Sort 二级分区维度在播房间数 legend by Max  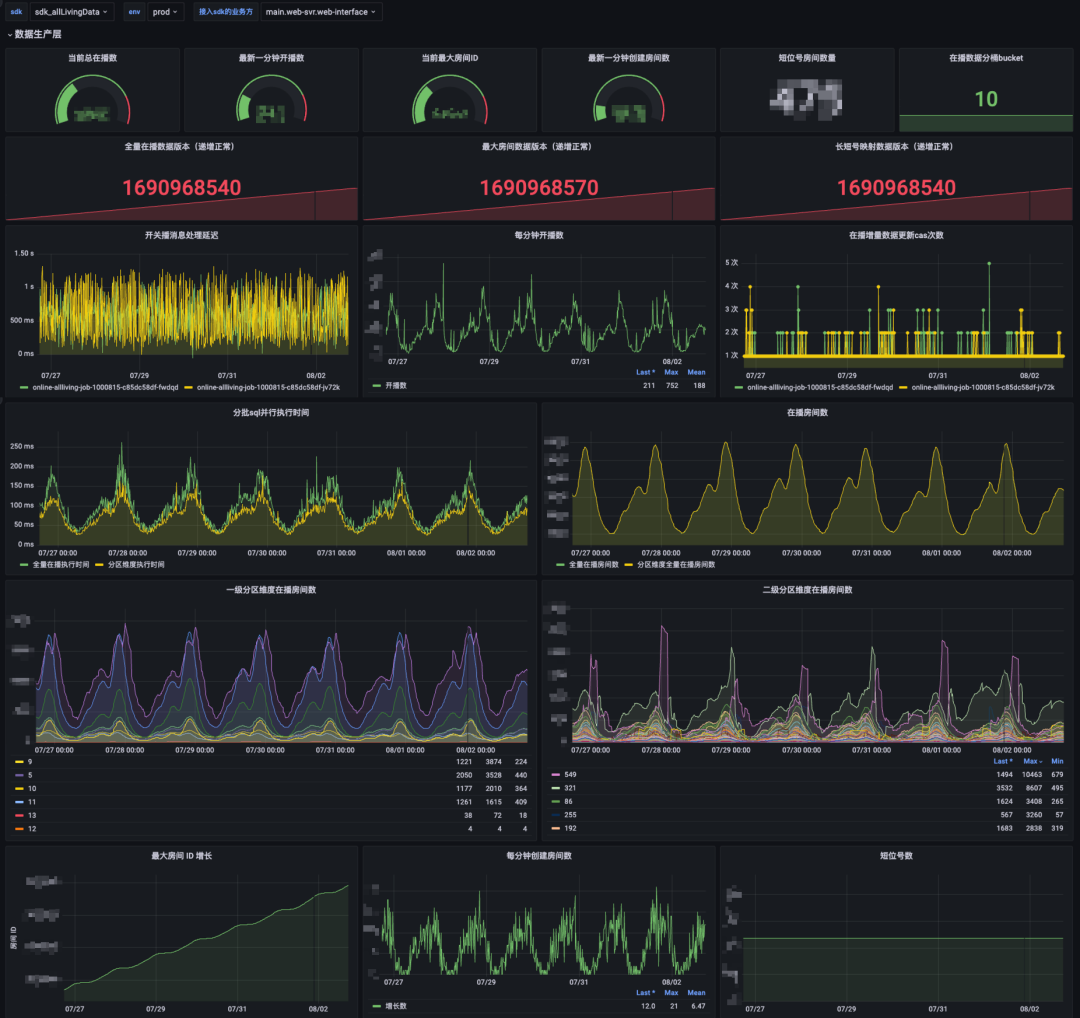(1032, 761)
